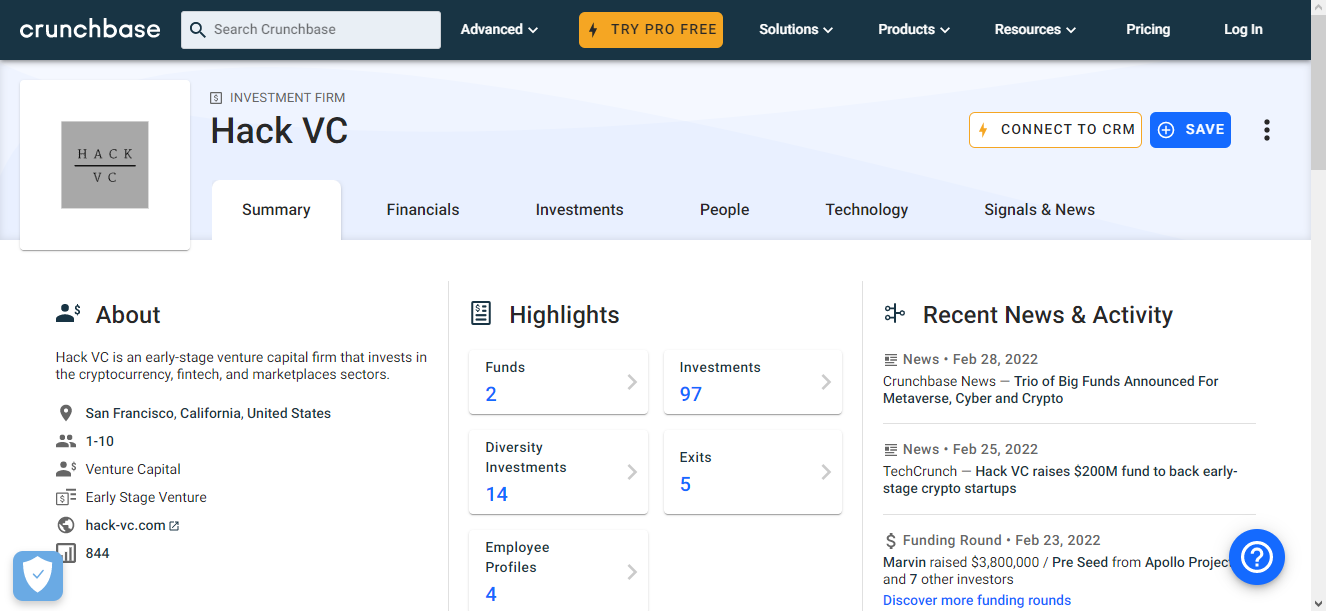Click the Investment Firm dollar badge icon
1326x611 pixels.
(216, 98)
